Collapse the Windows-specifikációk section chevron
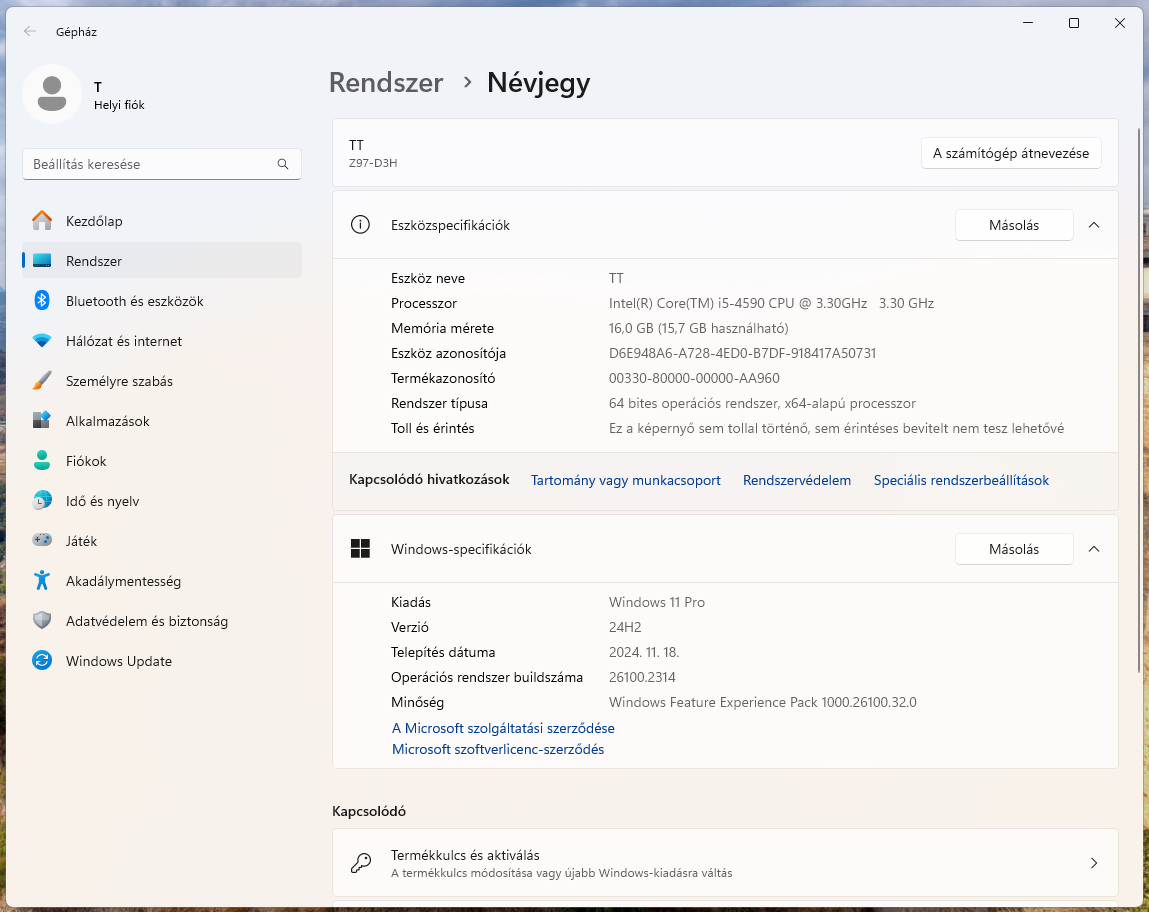The height and width of the screenshot is (912, 1149). (x=1094, y=549)
